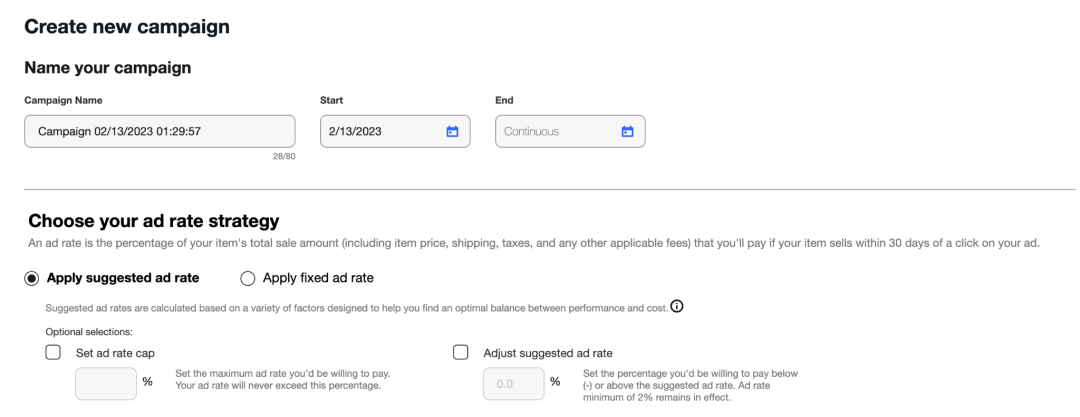Choose the Apply fixed ad rate option
Viewport: 1080px width, 417px height.
tap(247, 277)
